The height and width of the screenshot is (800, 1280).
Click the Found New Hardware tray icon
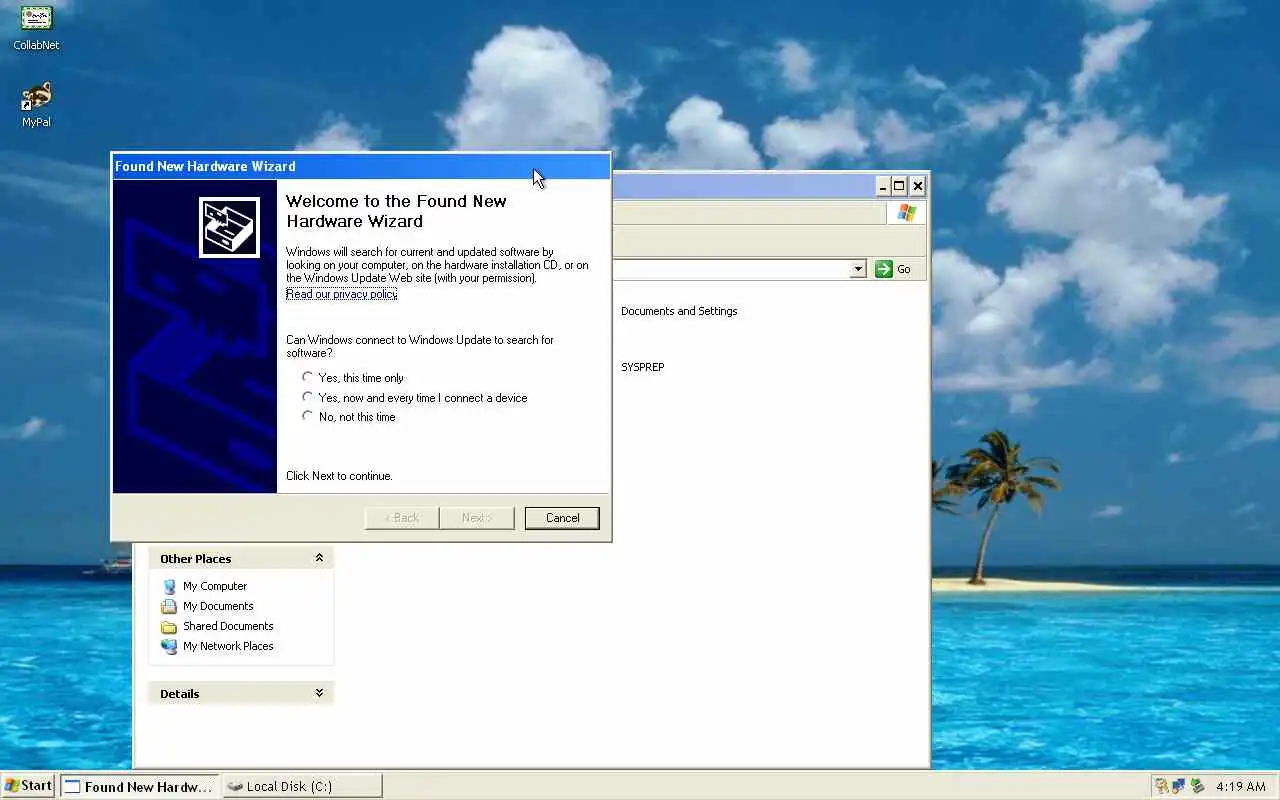pos(1161,786)
